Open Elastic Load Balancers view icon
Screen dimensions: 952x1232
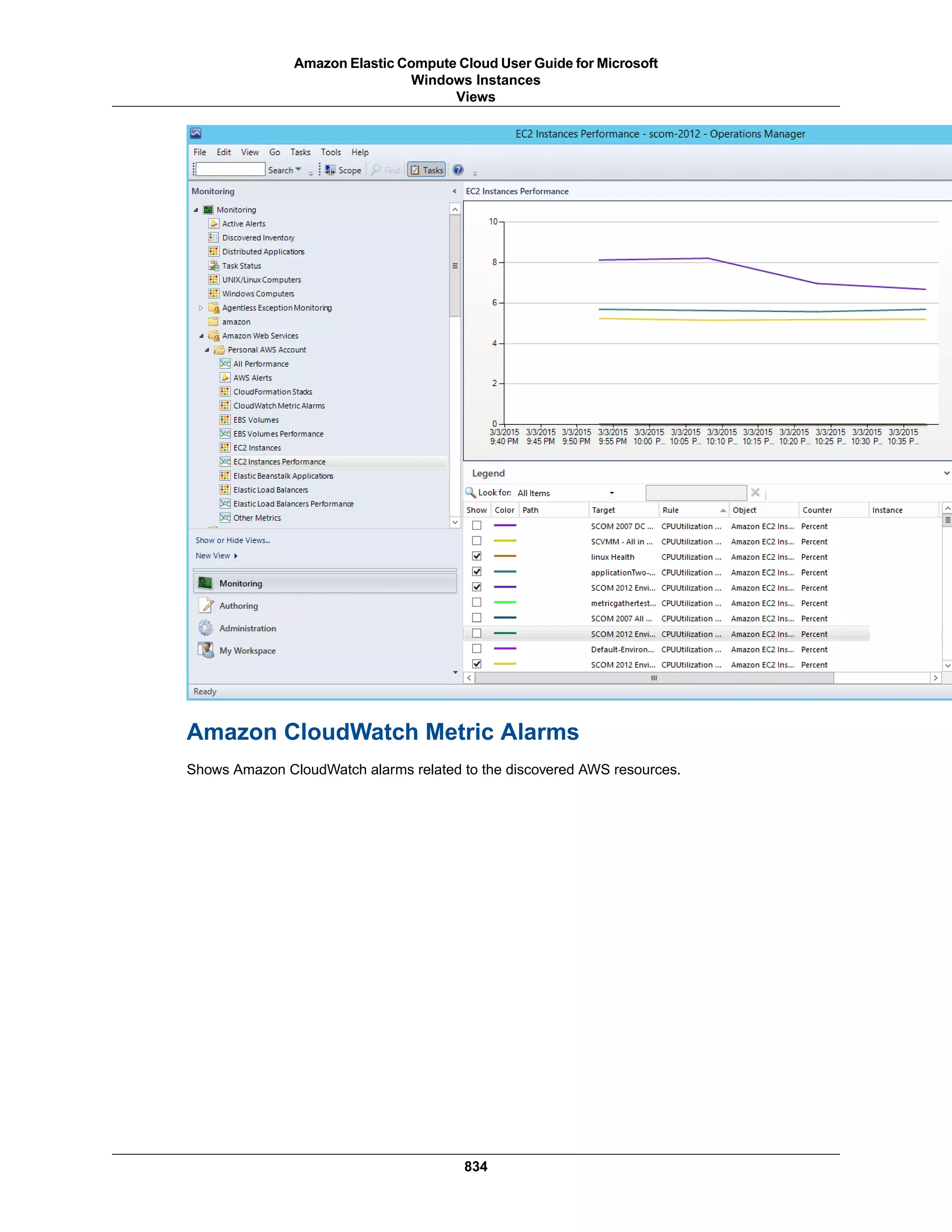coord(225,490)
